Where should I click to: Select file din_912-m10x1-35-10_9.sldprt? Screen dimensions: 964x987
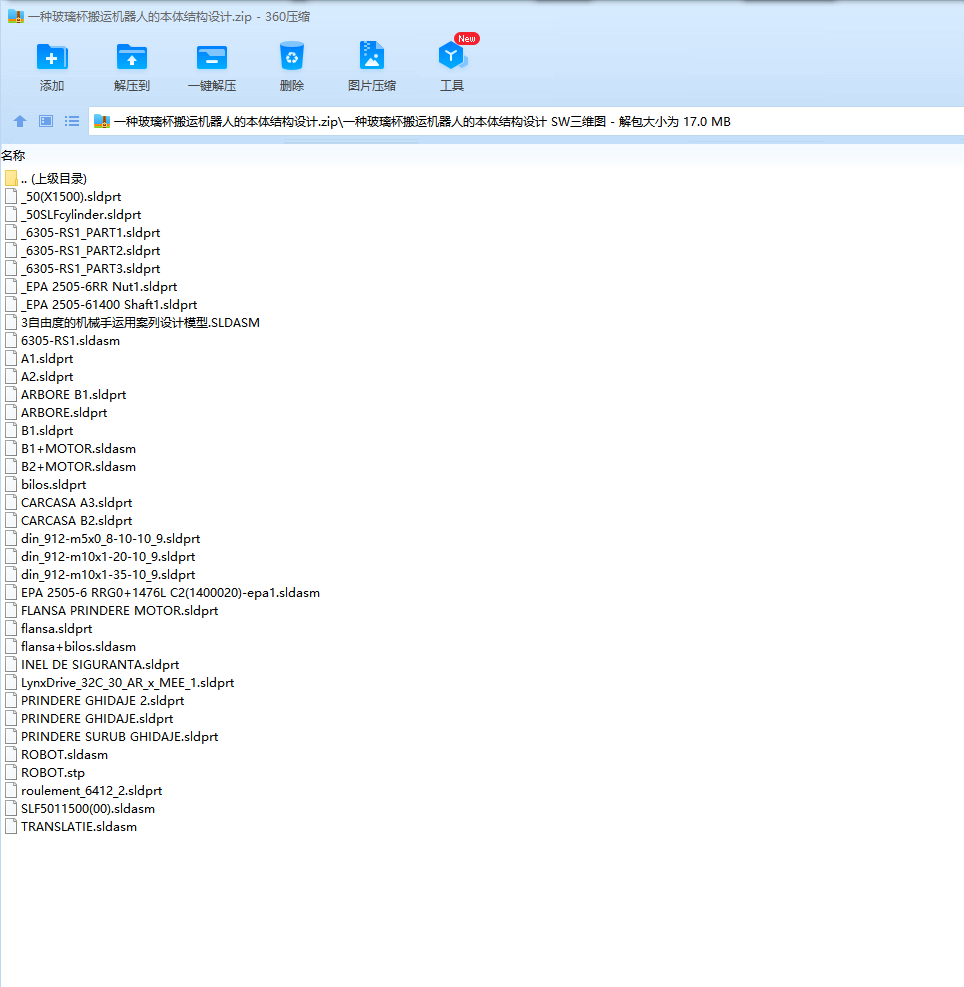coord(108,575)
